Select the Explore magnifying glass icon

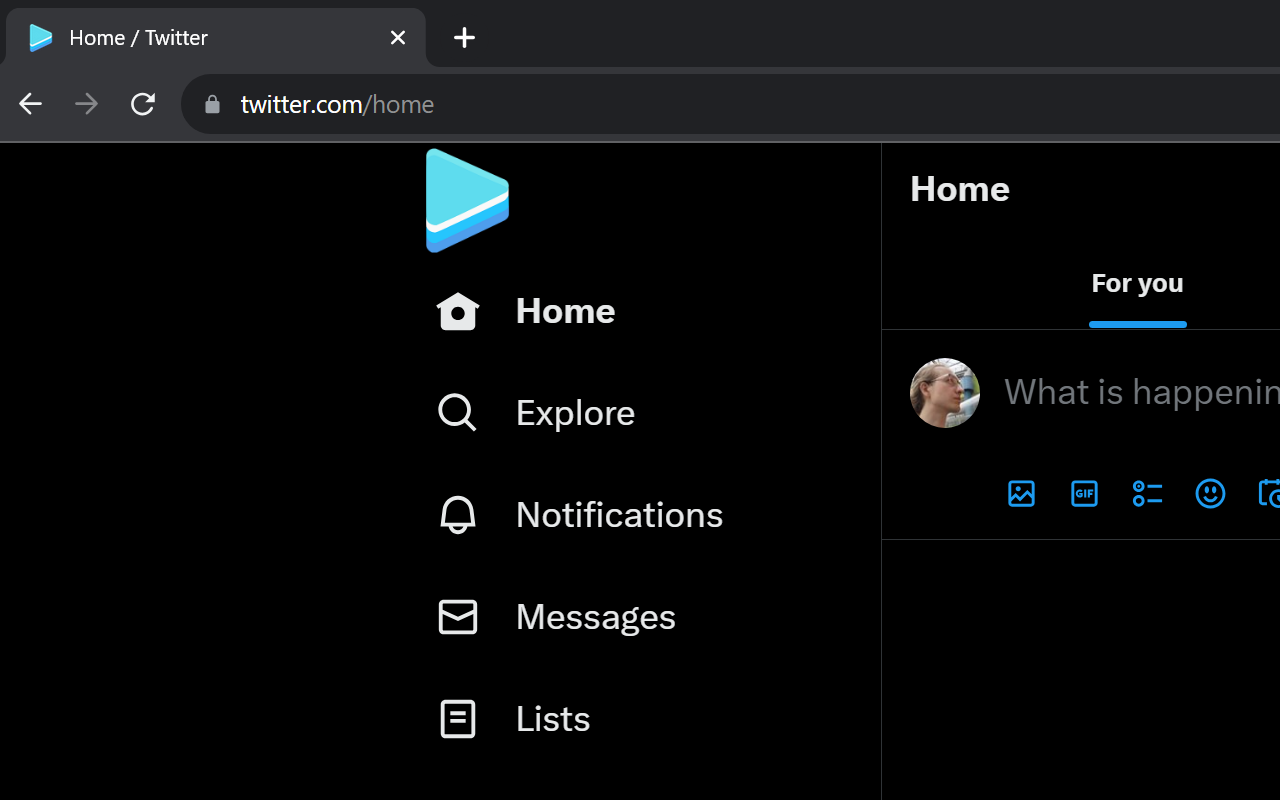pyautogui.click(x=457, y=412)
